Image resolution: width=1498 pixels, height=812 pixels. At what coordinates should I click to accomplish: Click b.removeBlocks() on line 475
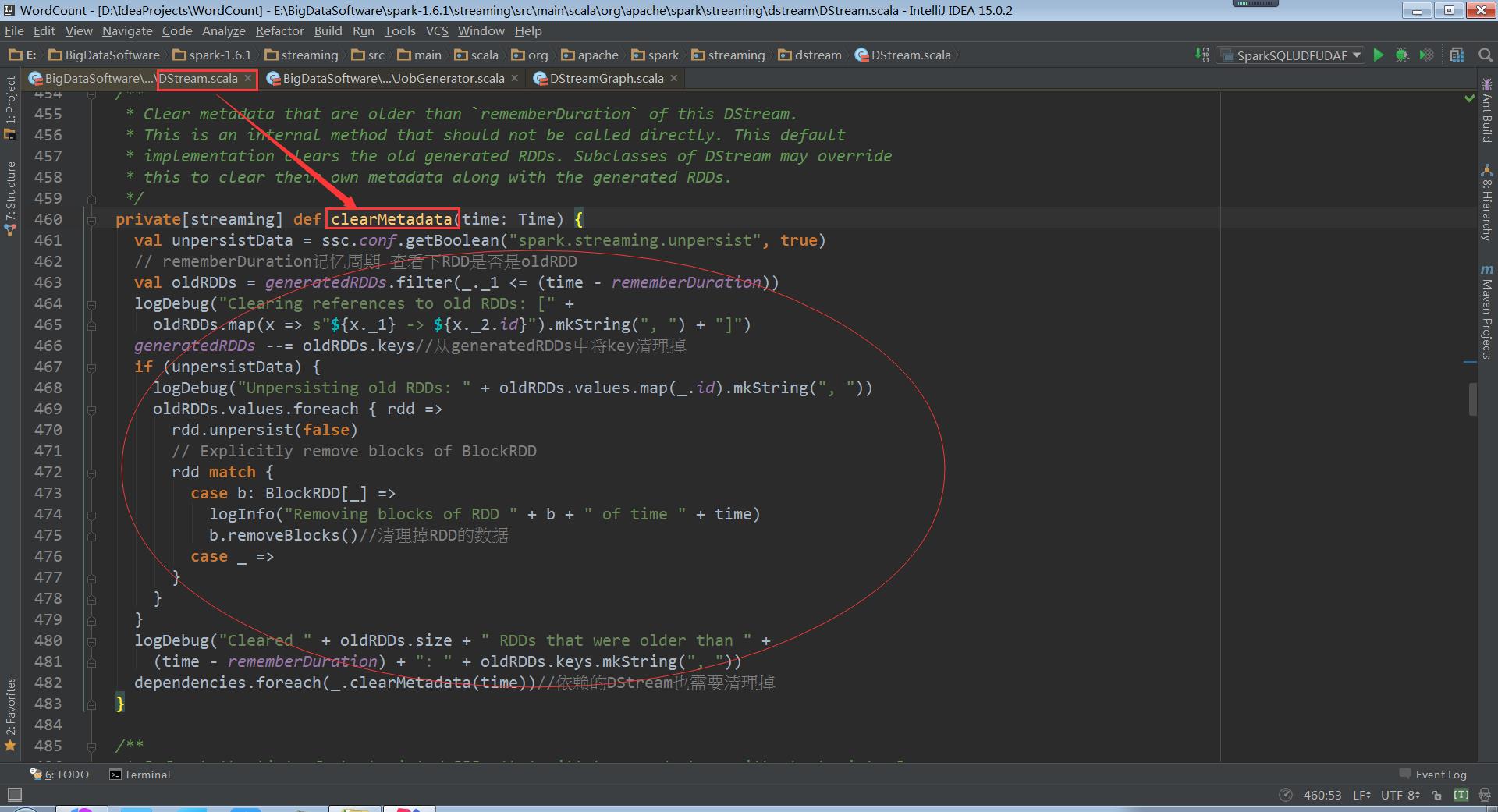pyautogui.click(x=284, y=535)
